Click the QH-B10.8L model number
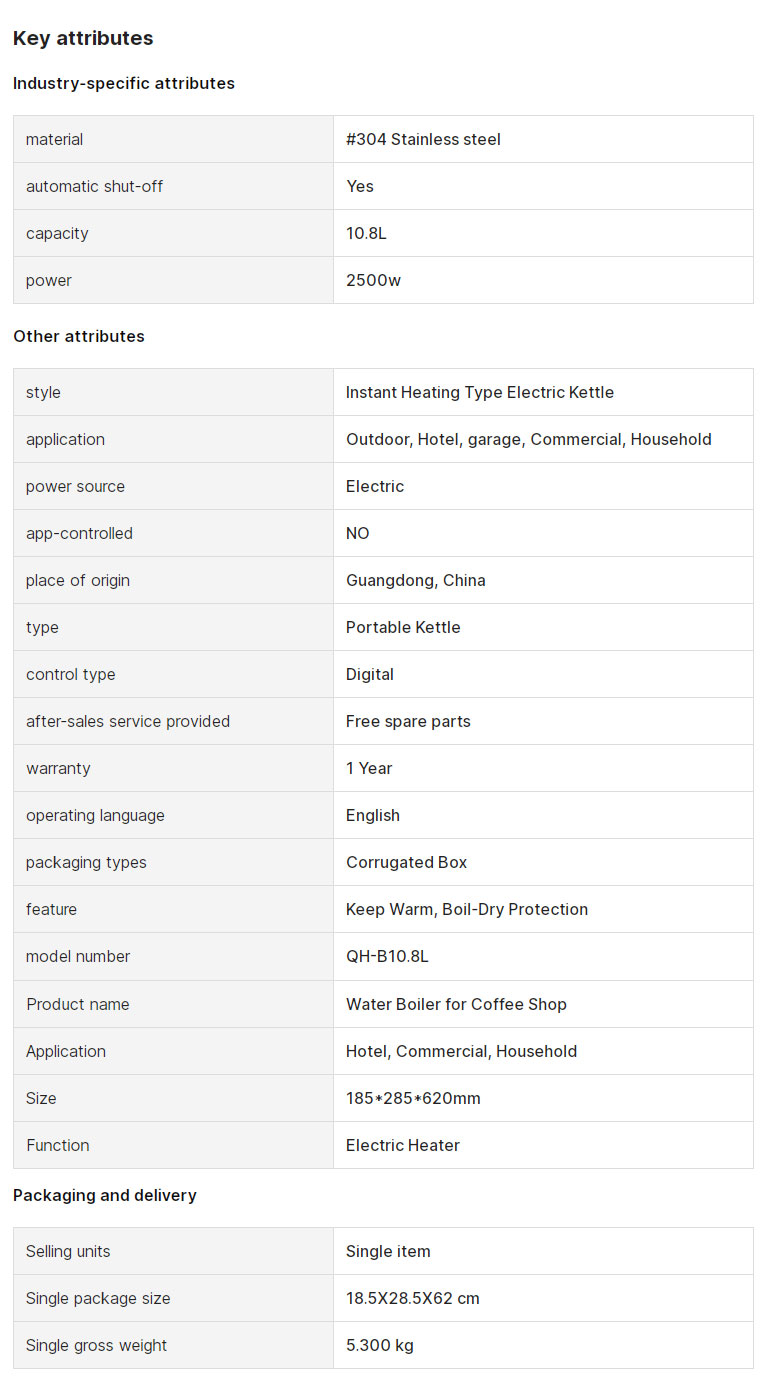This screenshot has width=779, height=1391. click(x=387, y=956)
